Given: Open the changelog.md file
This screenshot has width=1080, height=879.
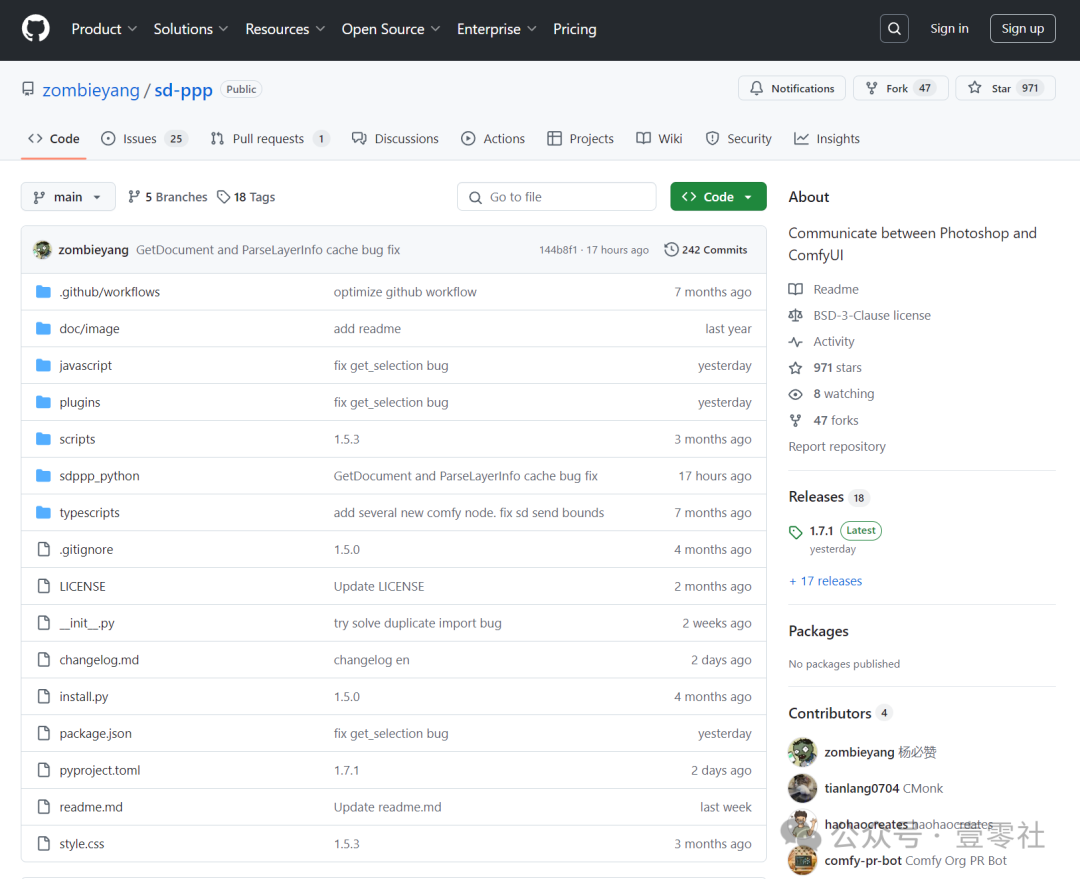Looking at the screenshot, I should (99, 660).
